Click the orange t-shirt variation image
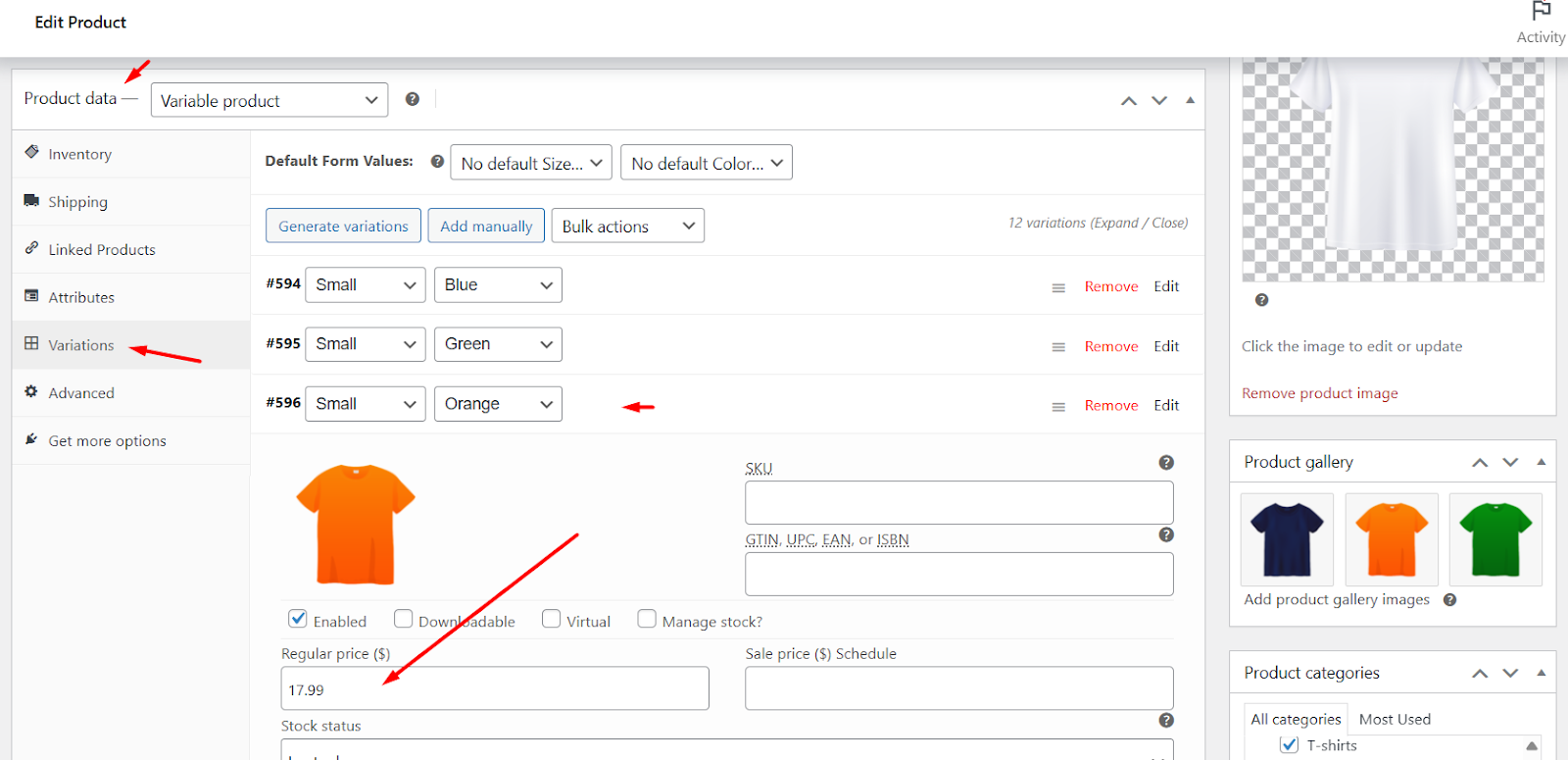 (356, 525)
